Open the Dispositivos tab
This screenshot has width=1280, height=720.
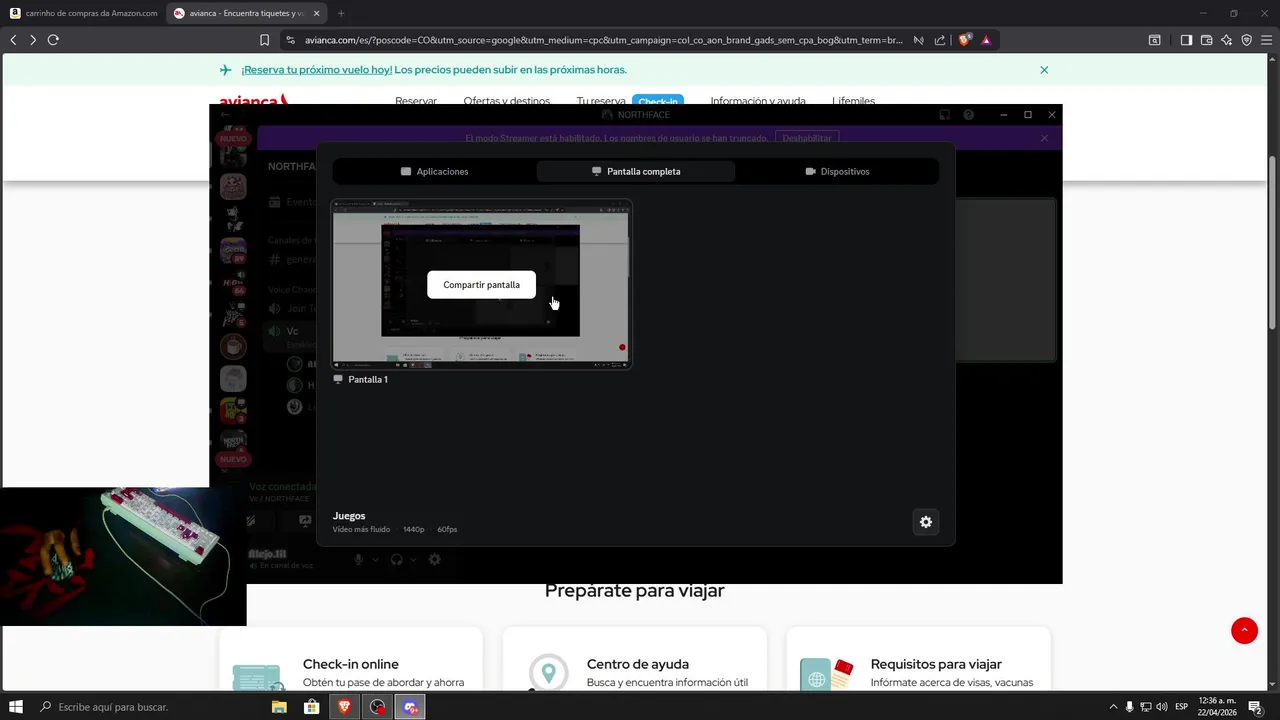tap(838, 172)
